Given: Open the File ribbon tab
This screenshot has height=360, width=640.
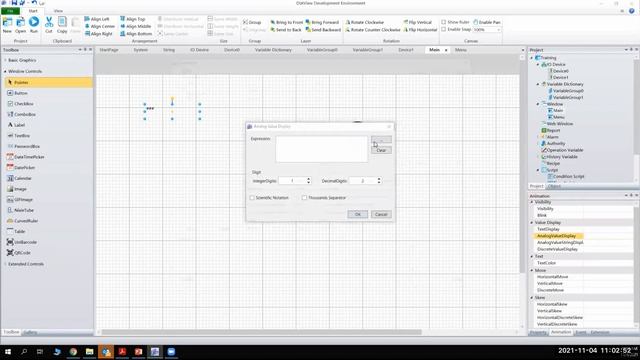Looking at the screenshot, I should coord(10,11).
